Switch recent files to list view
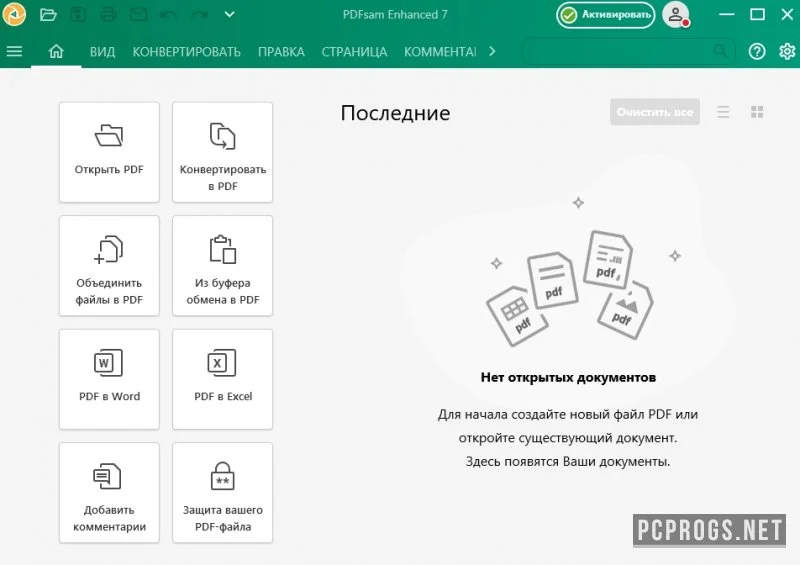The width and height of the screenshot is (800, 565). pos(723,112)
